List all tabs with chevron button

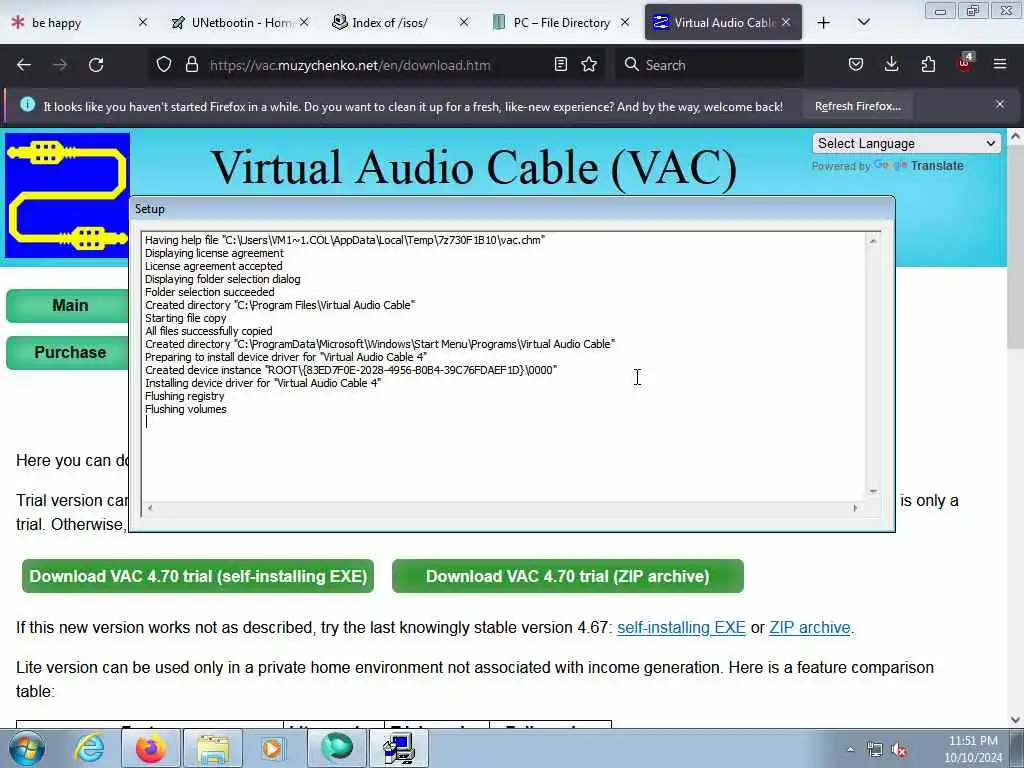863,23
